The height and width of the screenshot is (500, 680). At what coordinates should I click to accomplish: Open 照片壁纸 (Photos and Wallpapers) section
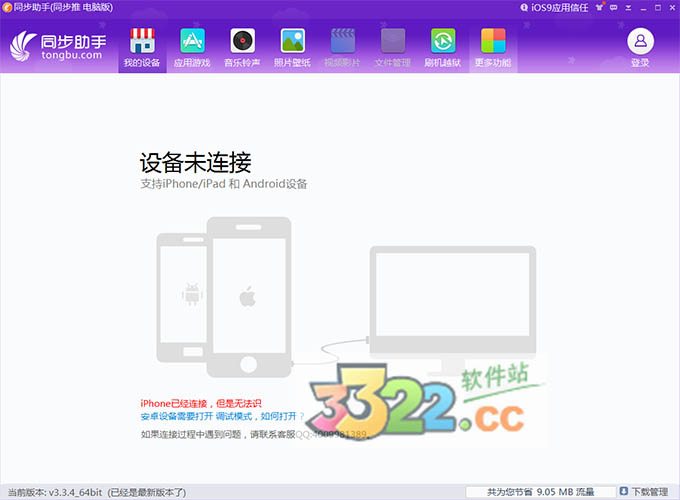(292, 47)
